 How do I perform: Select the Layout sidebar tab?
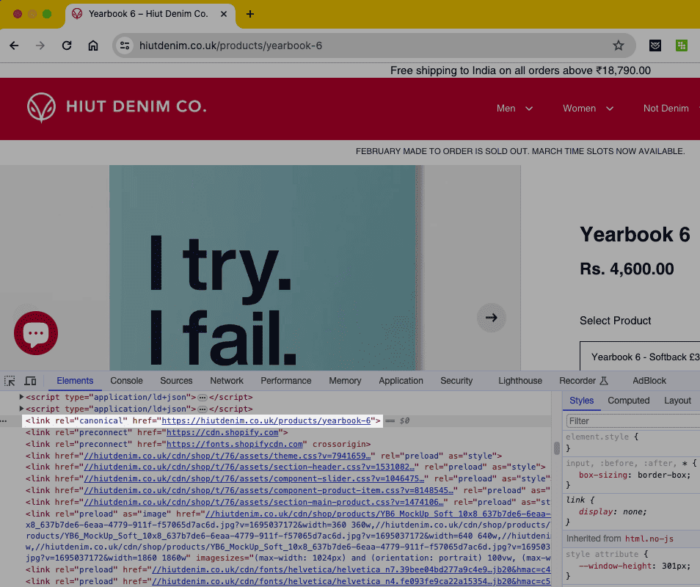677,400
